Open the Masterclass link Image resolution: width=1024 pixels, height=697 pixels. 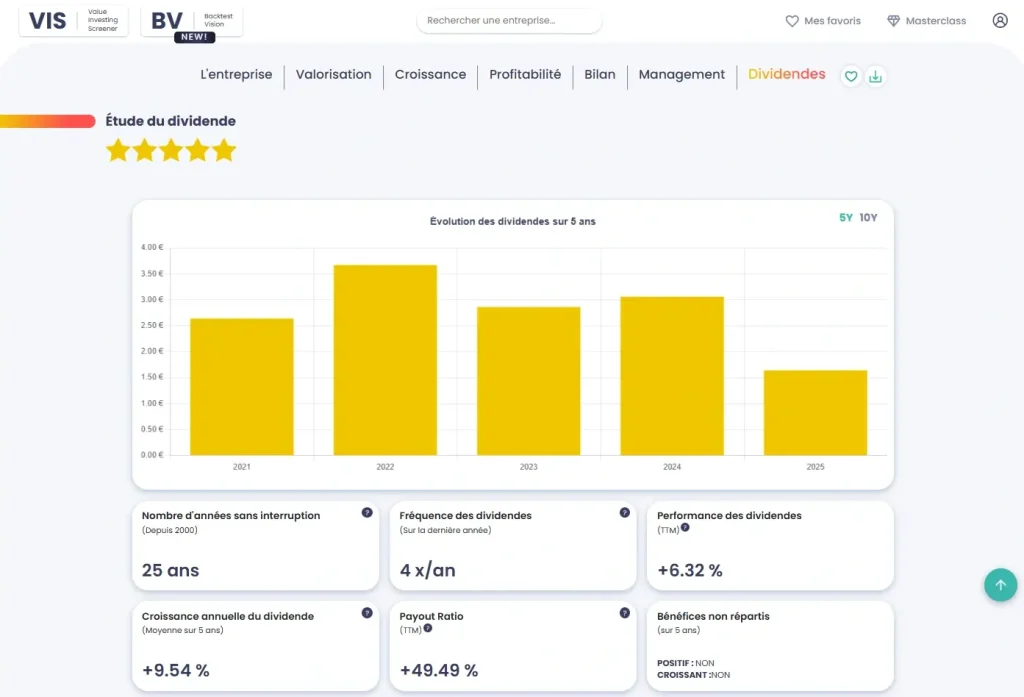point(926,21)
